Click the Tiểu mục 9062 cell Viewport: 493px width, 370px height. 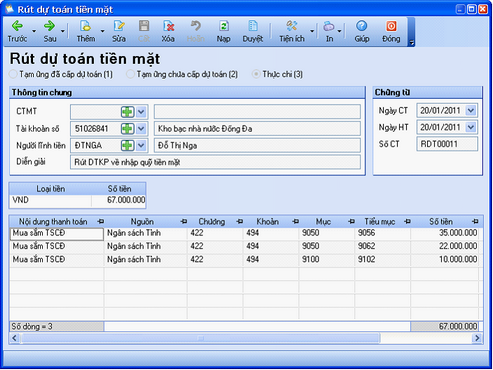point(382,246)
